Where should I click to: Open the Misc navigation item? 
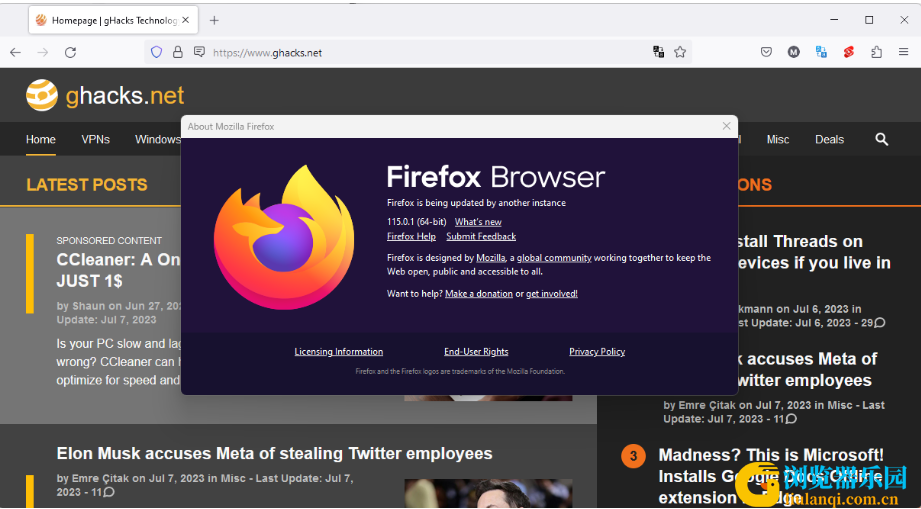coord(778,139)
